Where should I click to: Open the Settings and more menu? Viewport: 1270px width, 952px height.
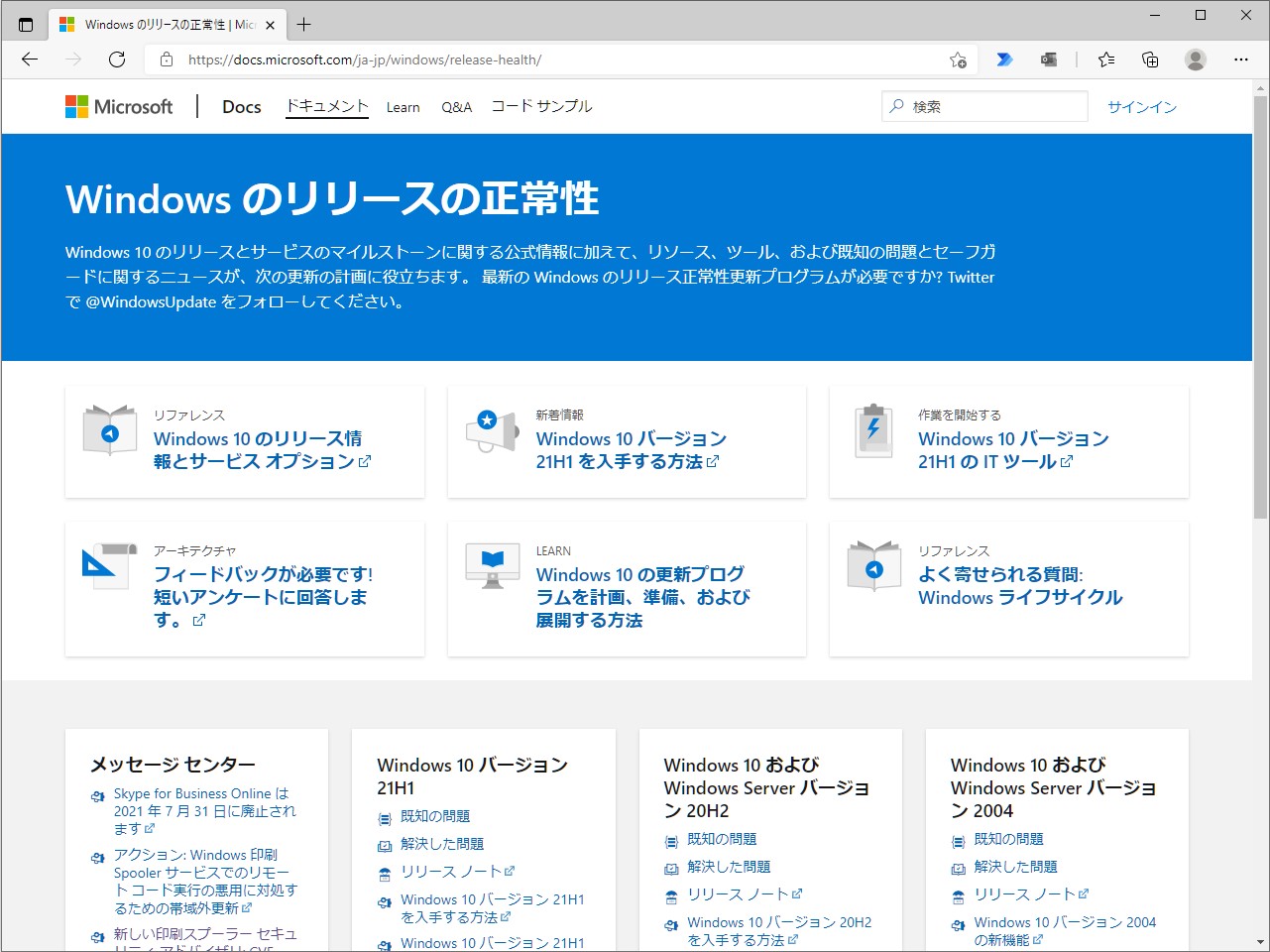[x=1240, y=59]
